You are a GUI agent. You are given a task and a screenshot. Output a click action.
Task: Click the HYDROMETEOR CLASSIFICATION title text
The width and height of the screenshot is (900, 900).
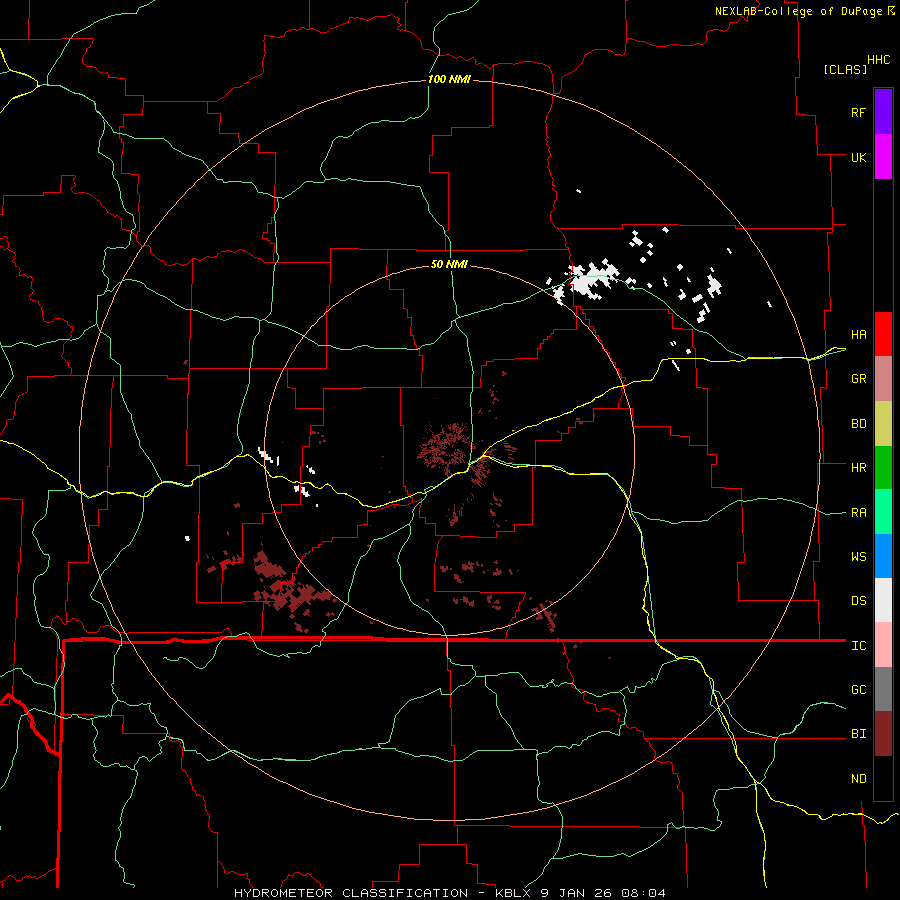pyautogui.click(x=351, y=893)
